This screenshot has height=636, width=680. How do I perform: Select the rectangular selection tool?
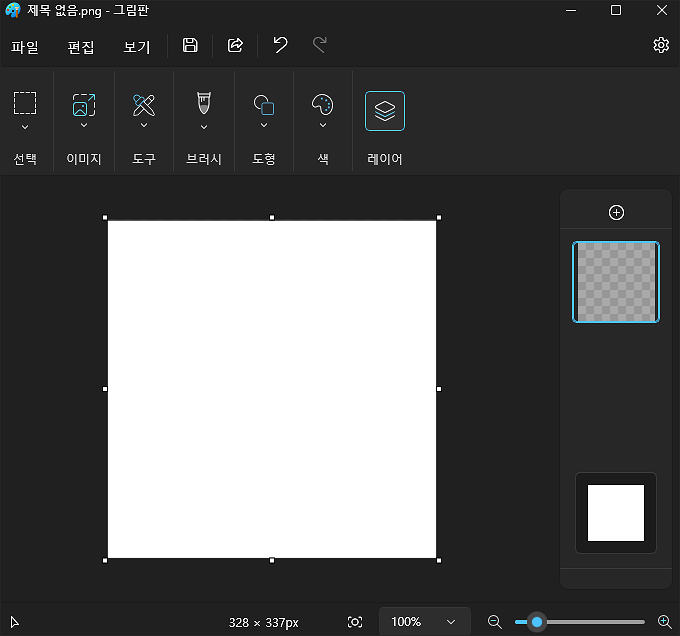[x=25, y=103]
